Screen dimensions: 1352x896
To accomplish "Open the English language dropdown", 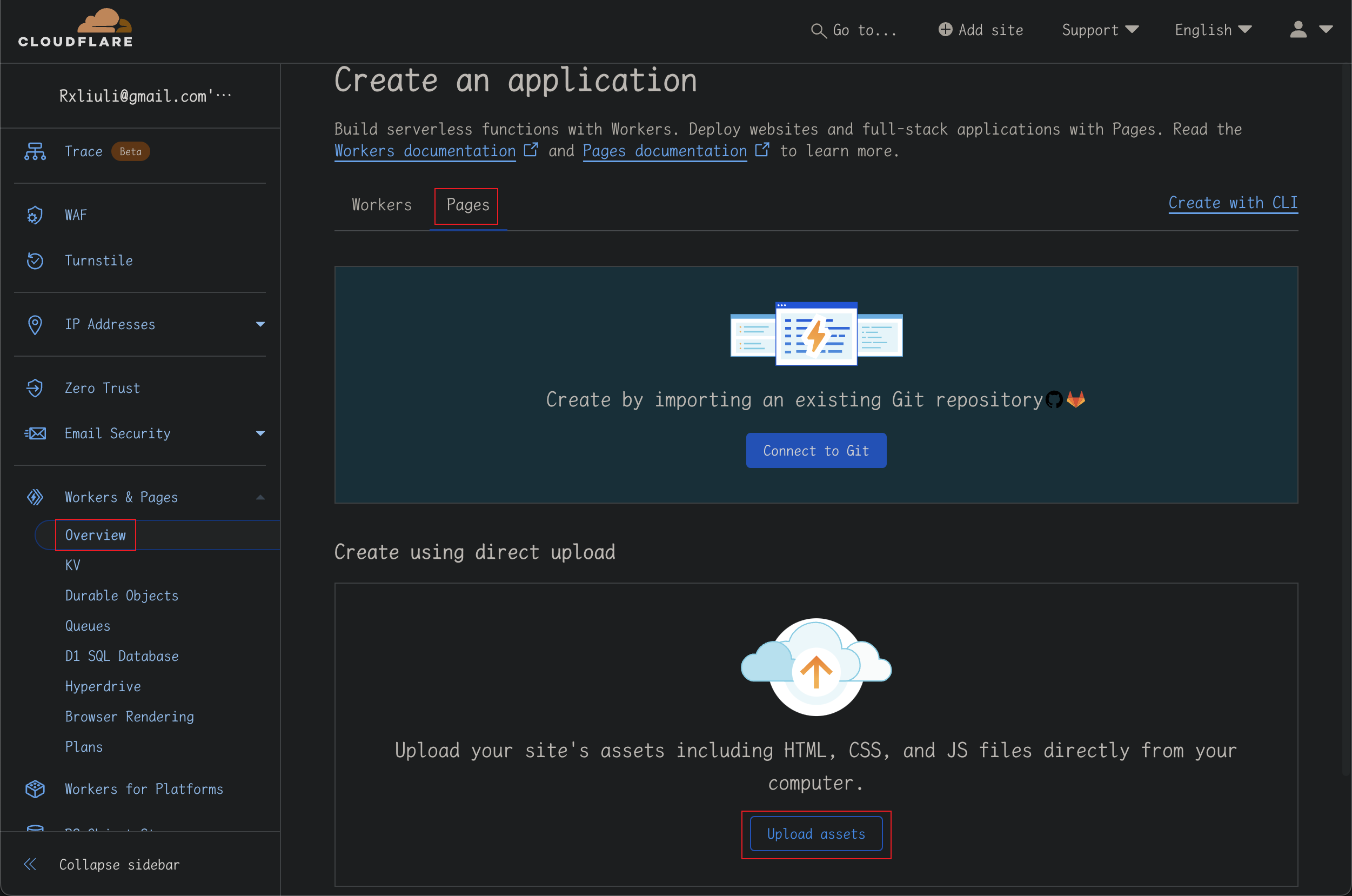I will pyautogui.click(x=1213, y=30).
